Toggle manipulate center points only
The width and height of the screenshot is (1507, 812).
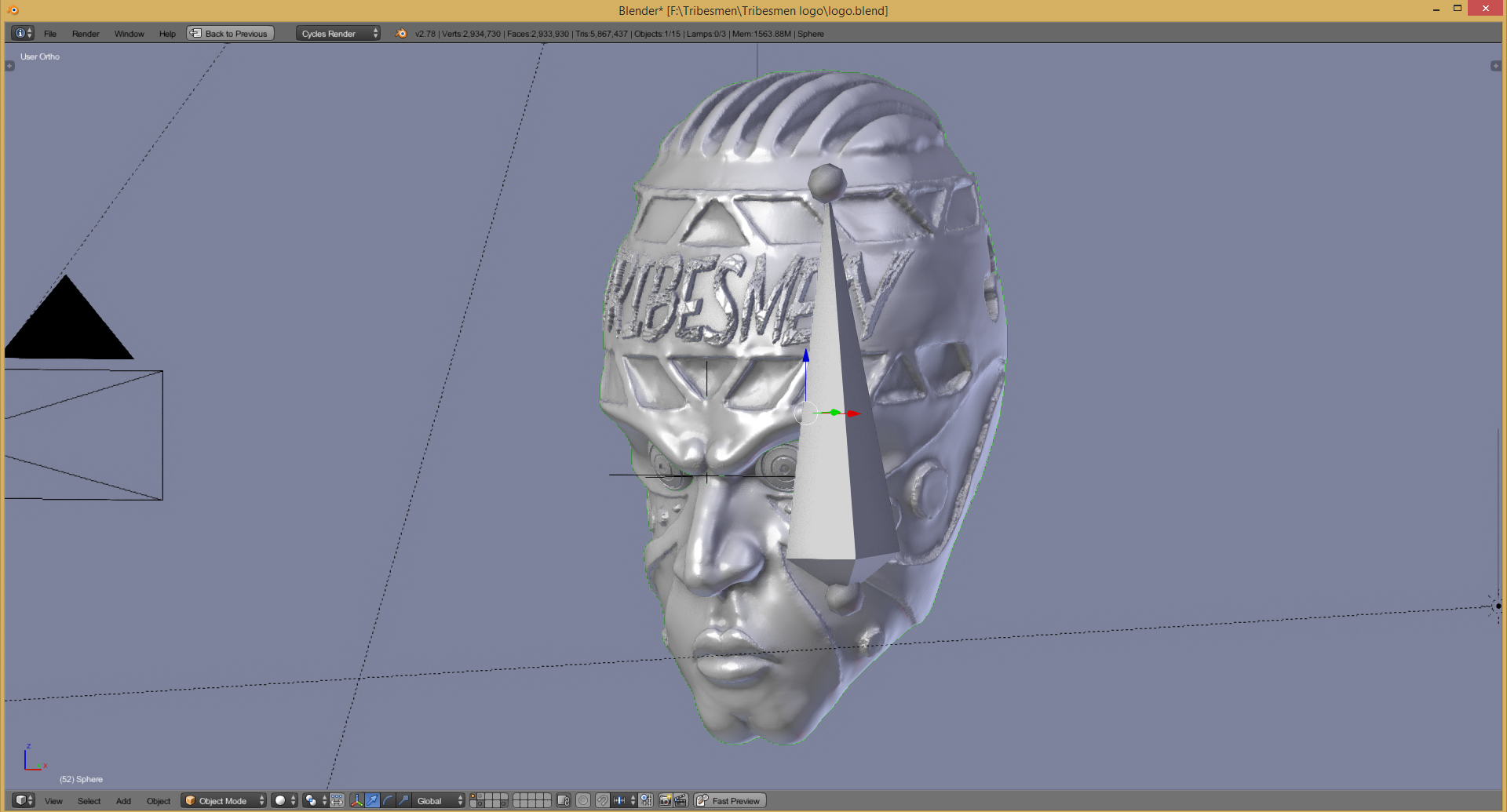click(x=337, y=800)
